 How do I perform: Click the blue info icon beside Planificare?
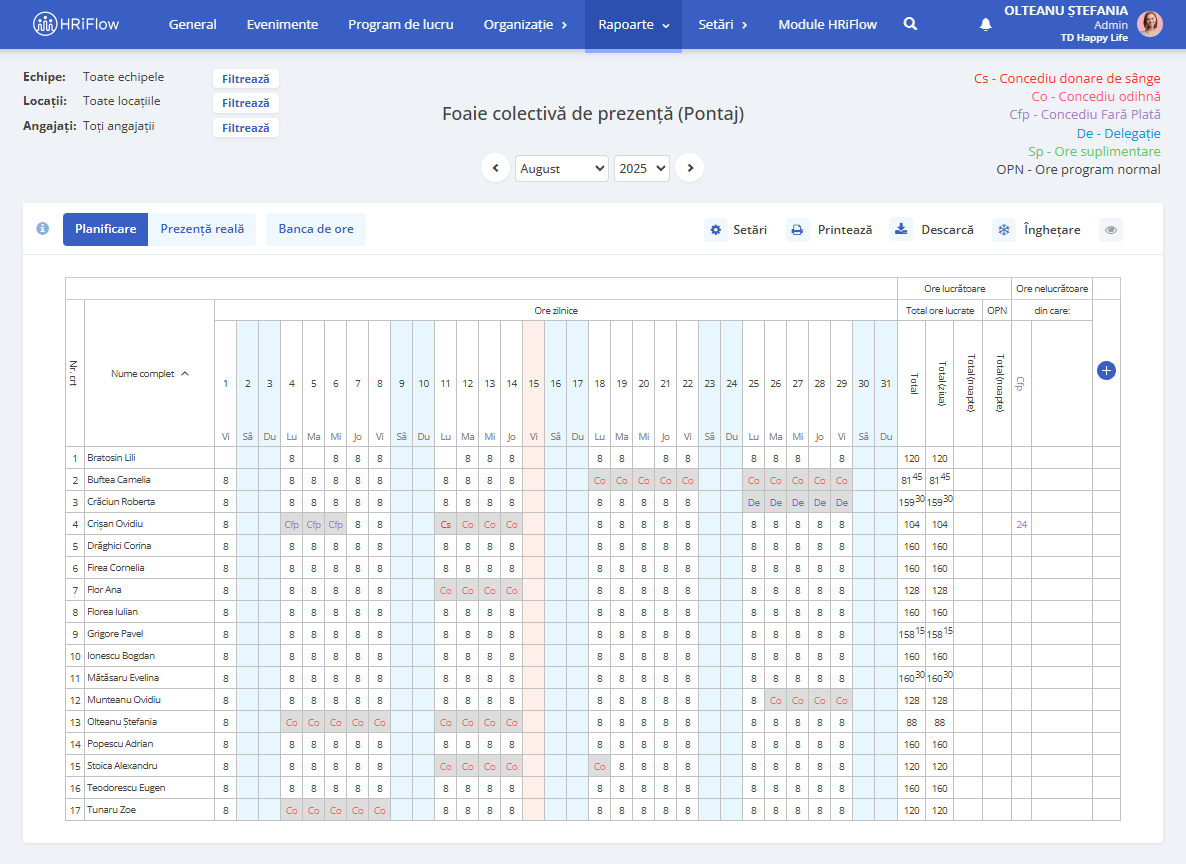pos(42,229)
